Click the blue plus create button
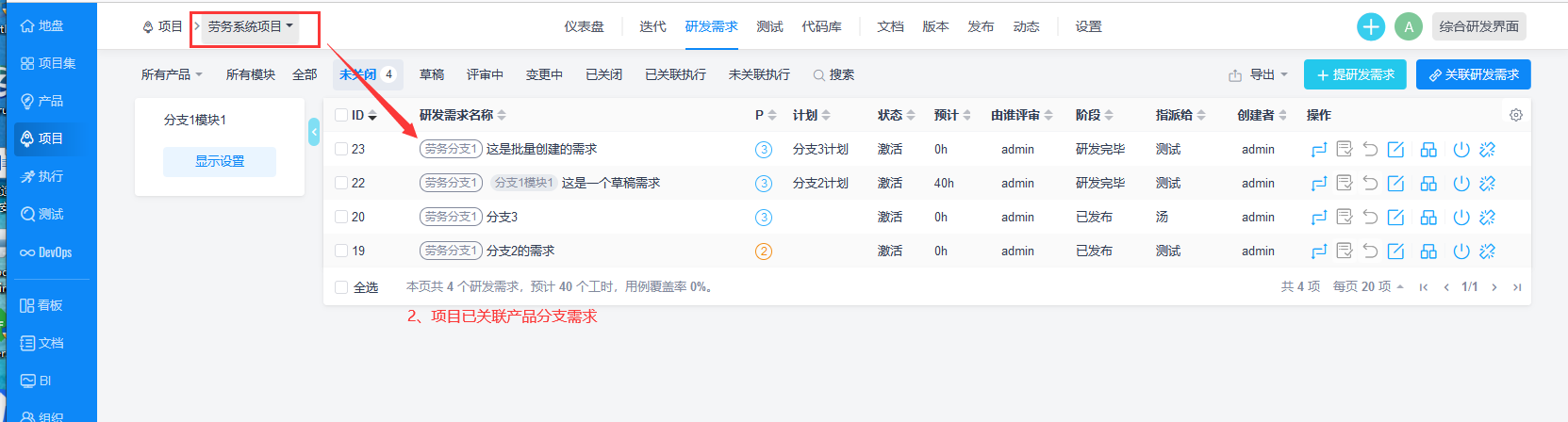This screenshot has width=1568, height=422. pyautogui.click(x=1371, y=26)
